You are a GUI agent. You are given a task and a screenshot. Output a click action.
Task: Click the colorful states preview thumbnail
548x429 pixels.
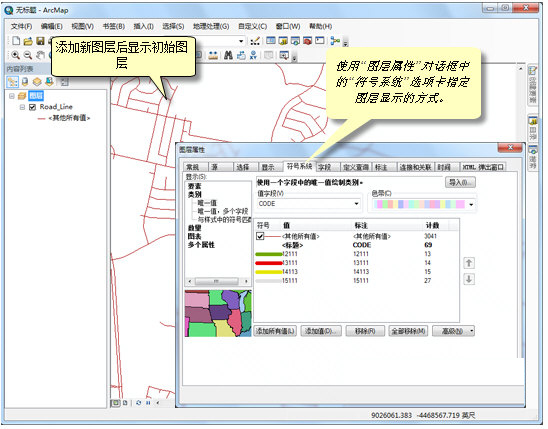[x=218, y=313]
